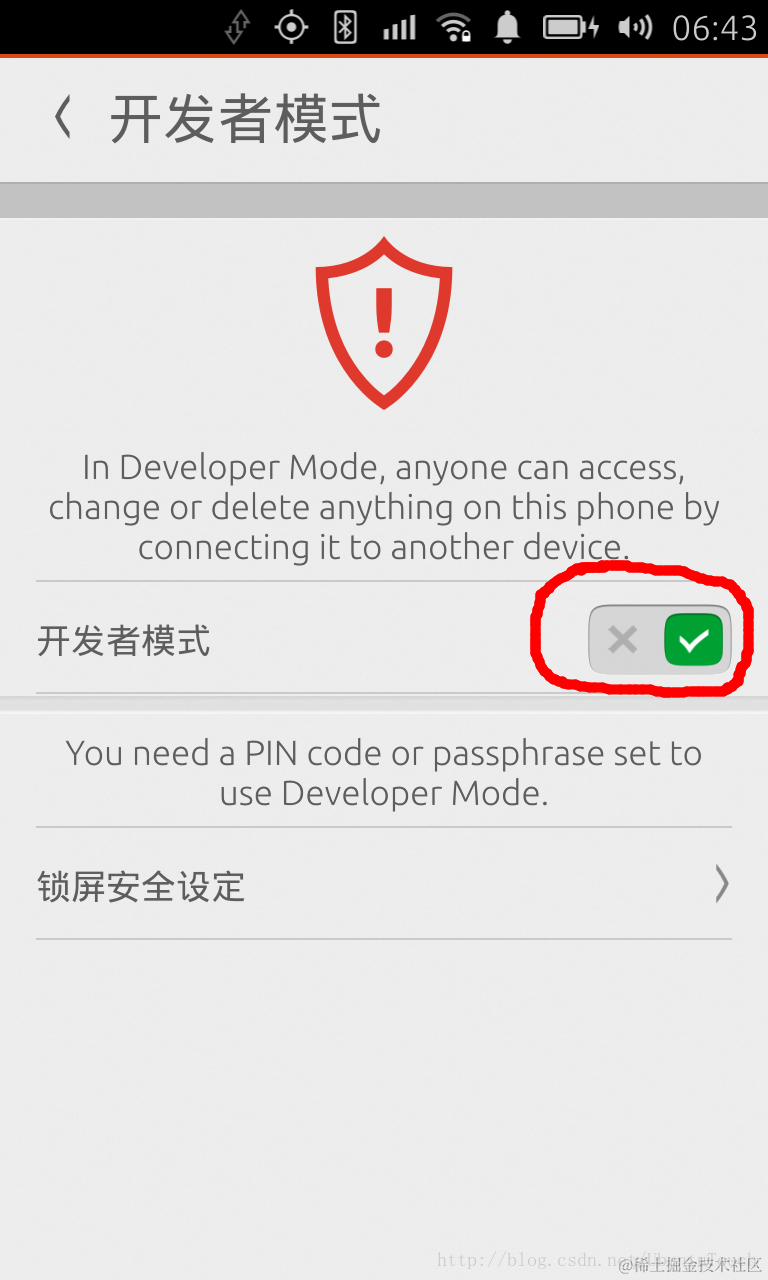Image resolution: width=768 pixels, height=1280 pixels.
Task: Tap the Developer Mode warning text
Action: [x=384, y=507]
